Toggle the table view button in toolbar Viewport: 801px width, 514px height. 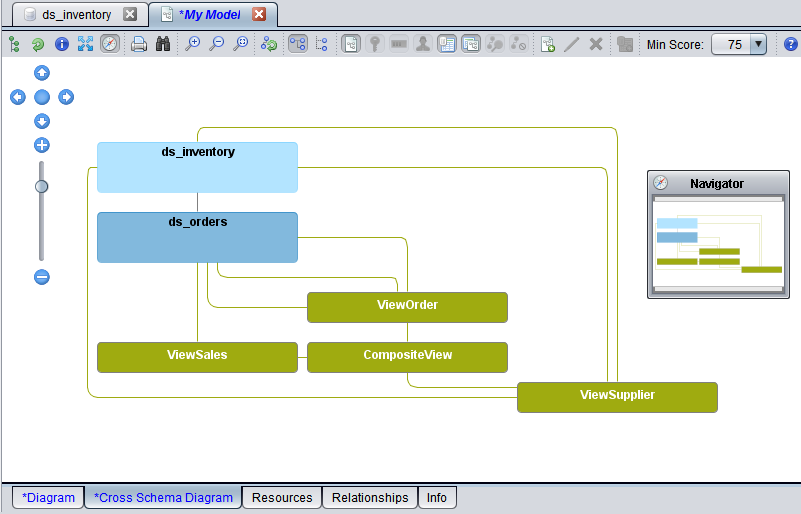[446, 44]
